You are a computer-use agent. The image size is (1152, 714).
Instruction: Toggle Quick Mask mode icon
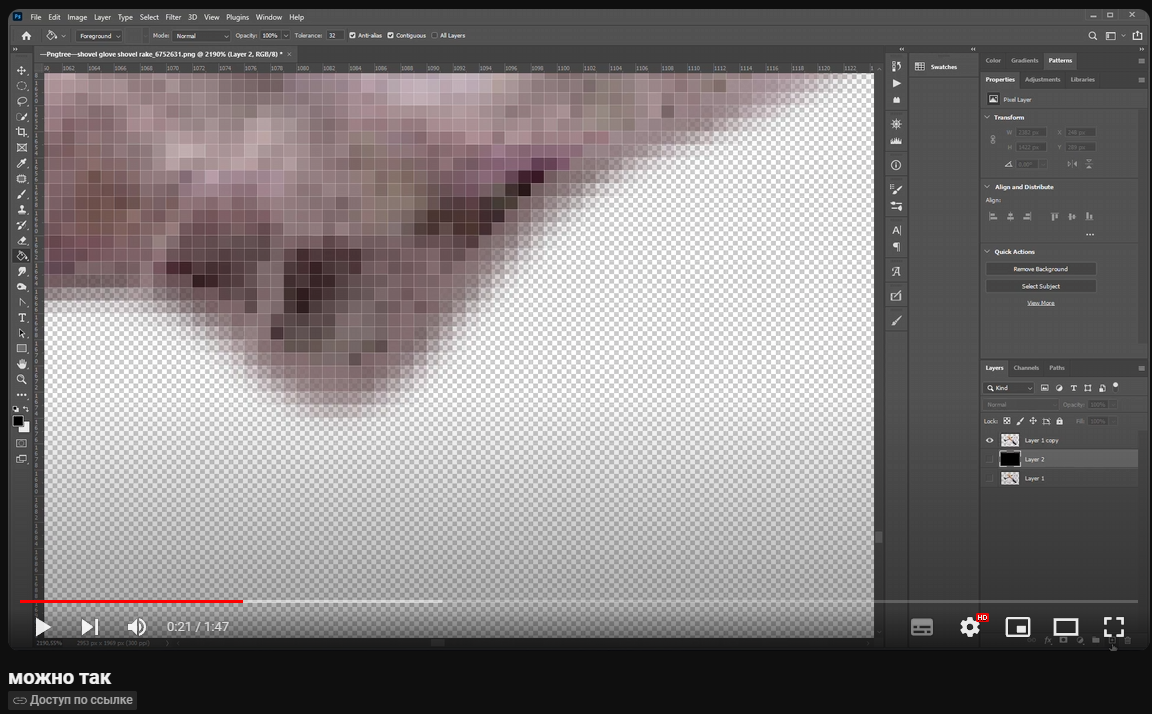pos(21,444)
